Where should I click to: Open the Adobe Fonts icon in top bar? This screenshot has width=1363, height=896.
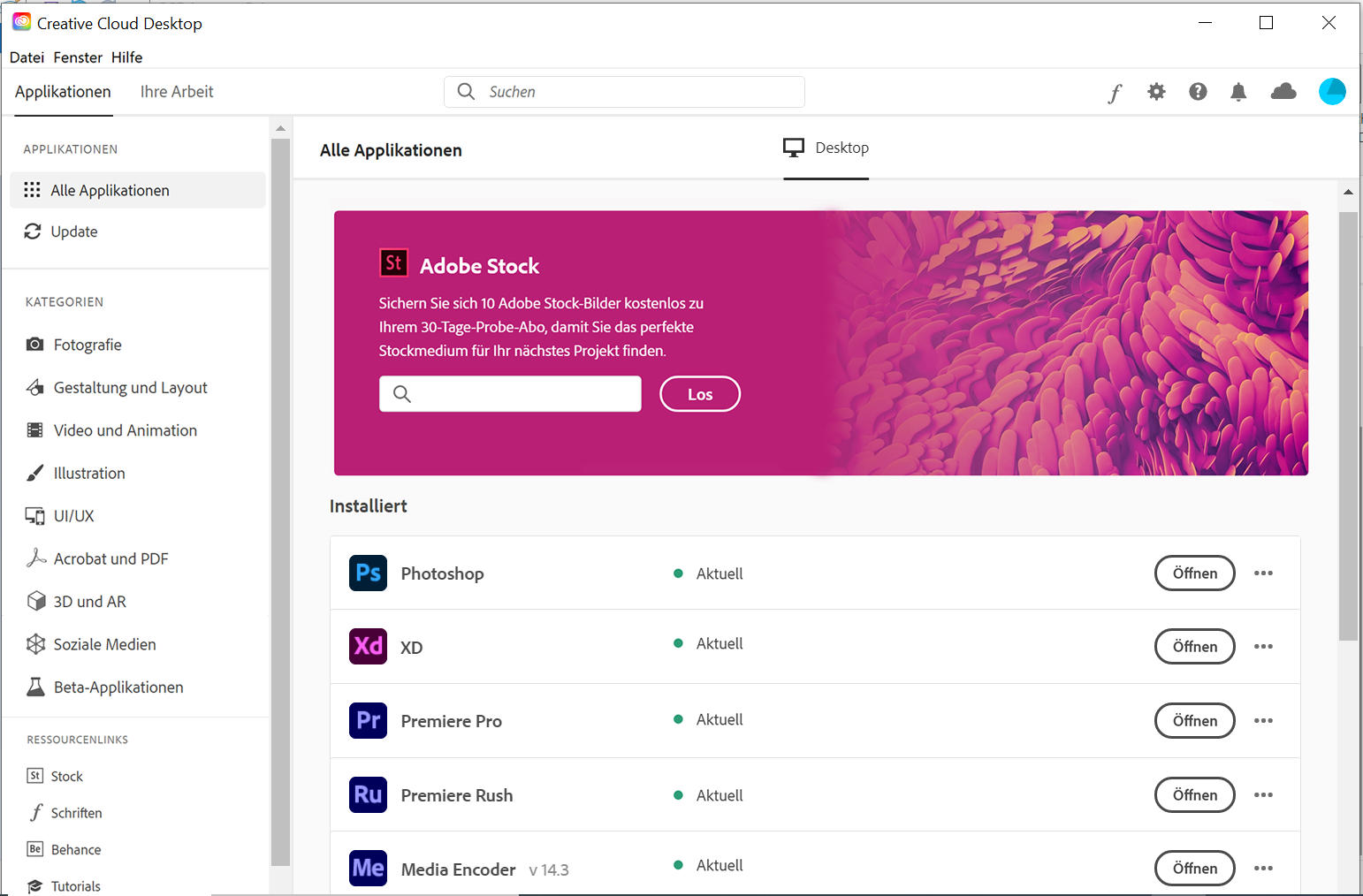click(1115, 91)
